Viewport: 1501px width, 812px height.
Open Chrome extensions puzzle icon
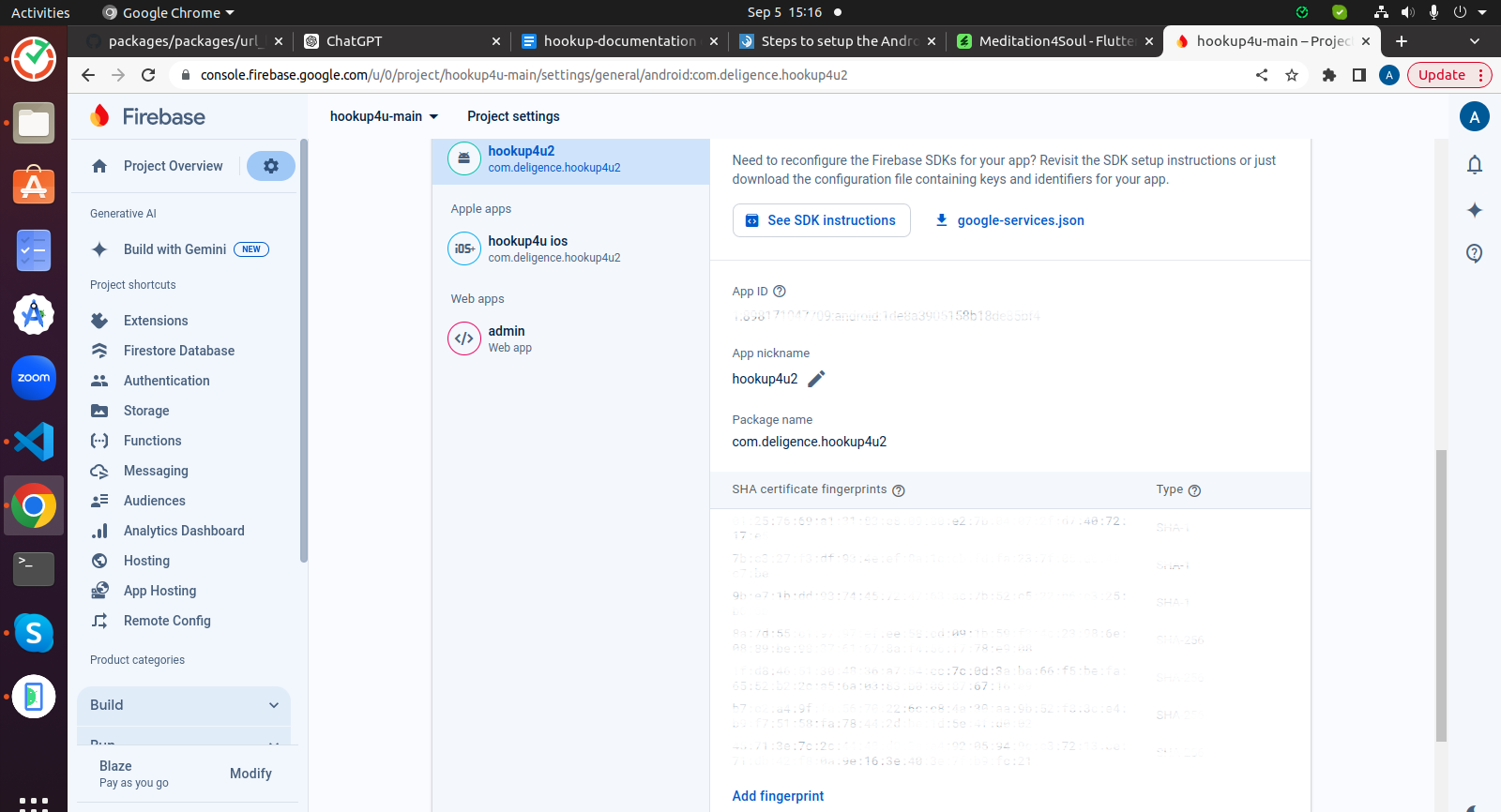[x=1329, y=75]
